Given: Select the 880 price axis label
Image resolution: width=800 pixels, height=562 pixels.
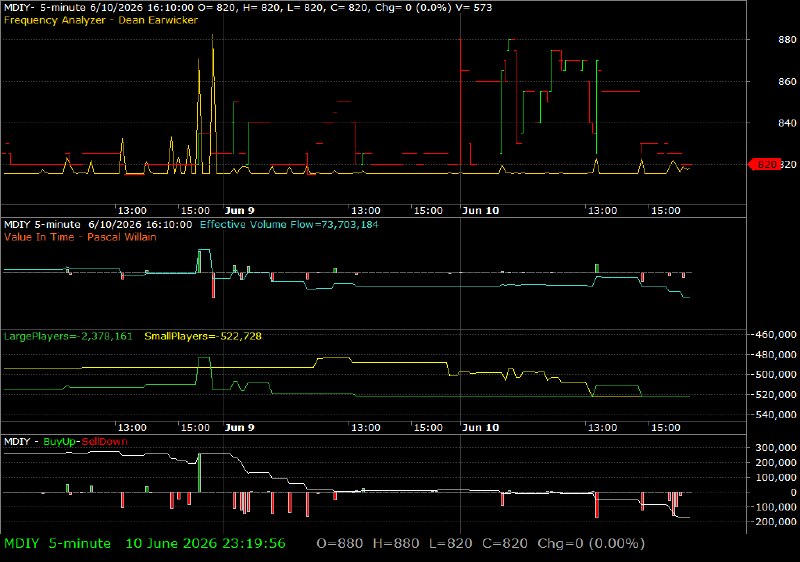Looking at the screenshot, I should point(787,39).
